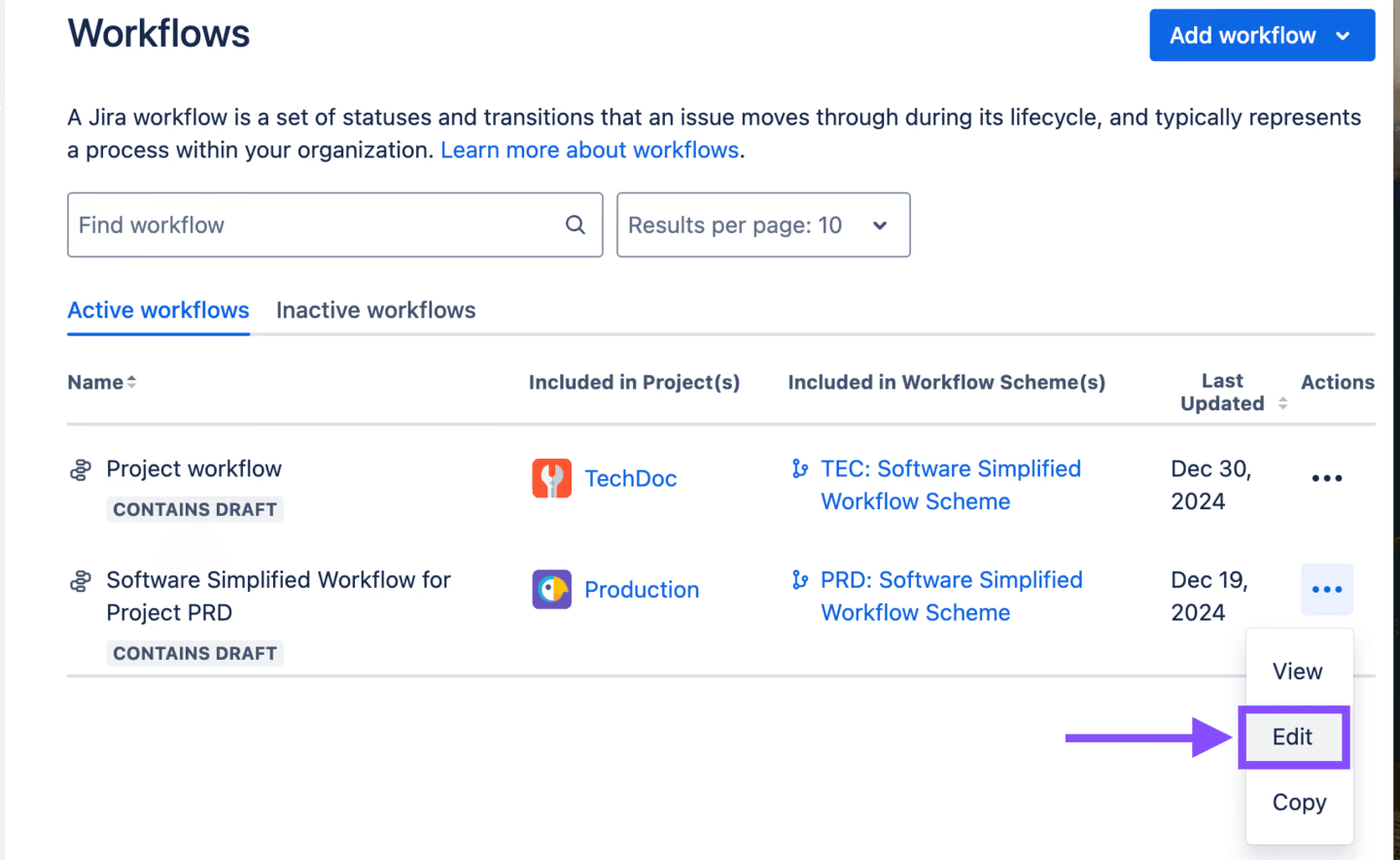Open the actions ellipsis for Project workflow
The height and width of the screenshot is (860, 1400).
point(1326,477)
